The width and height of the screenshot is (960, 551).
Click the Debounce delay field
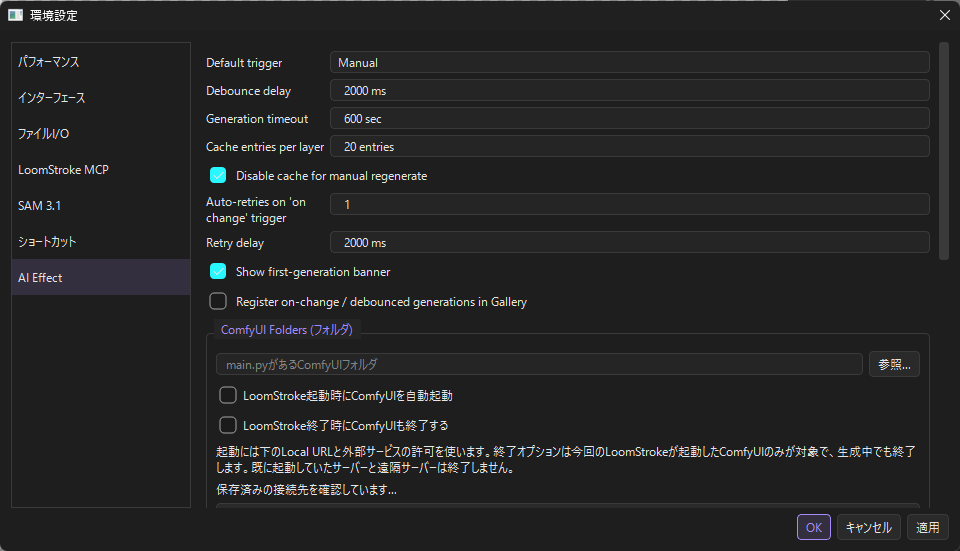[x=629, y=91]
